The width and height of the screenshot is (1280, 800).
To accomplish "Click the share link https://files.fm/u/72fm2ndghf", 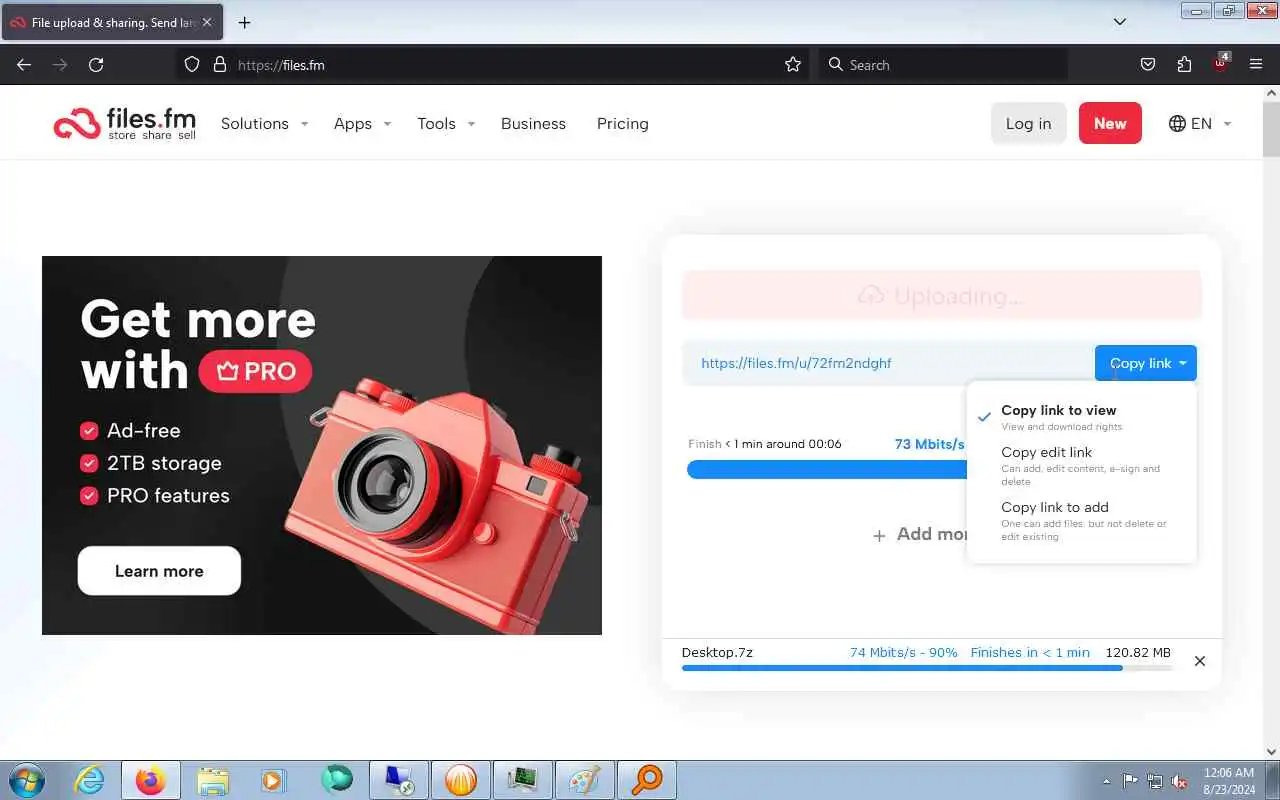I will pyautogui.click(x=796, y=363).
